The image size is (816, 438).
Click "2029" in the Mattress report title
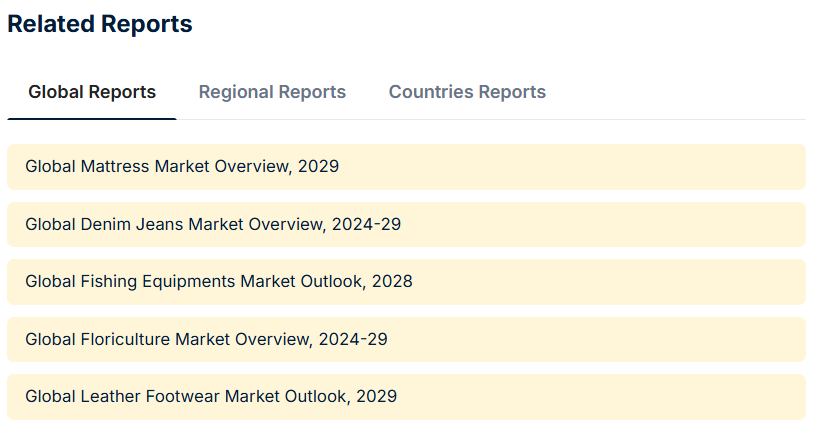tap(318, 166)
